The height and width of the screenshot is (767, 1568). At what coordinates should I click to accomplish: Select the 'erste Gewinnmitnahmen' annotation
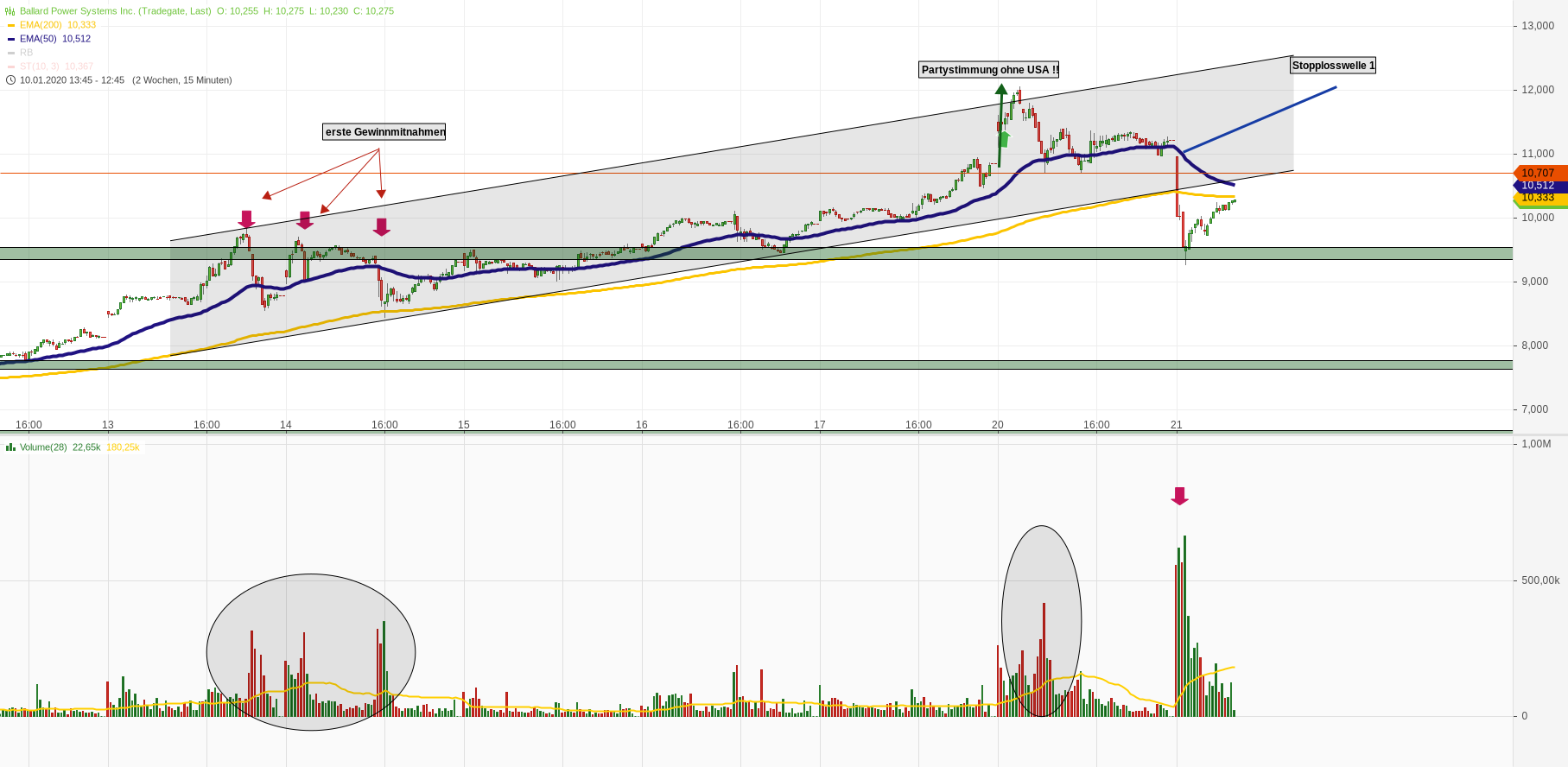pos(384,132)
